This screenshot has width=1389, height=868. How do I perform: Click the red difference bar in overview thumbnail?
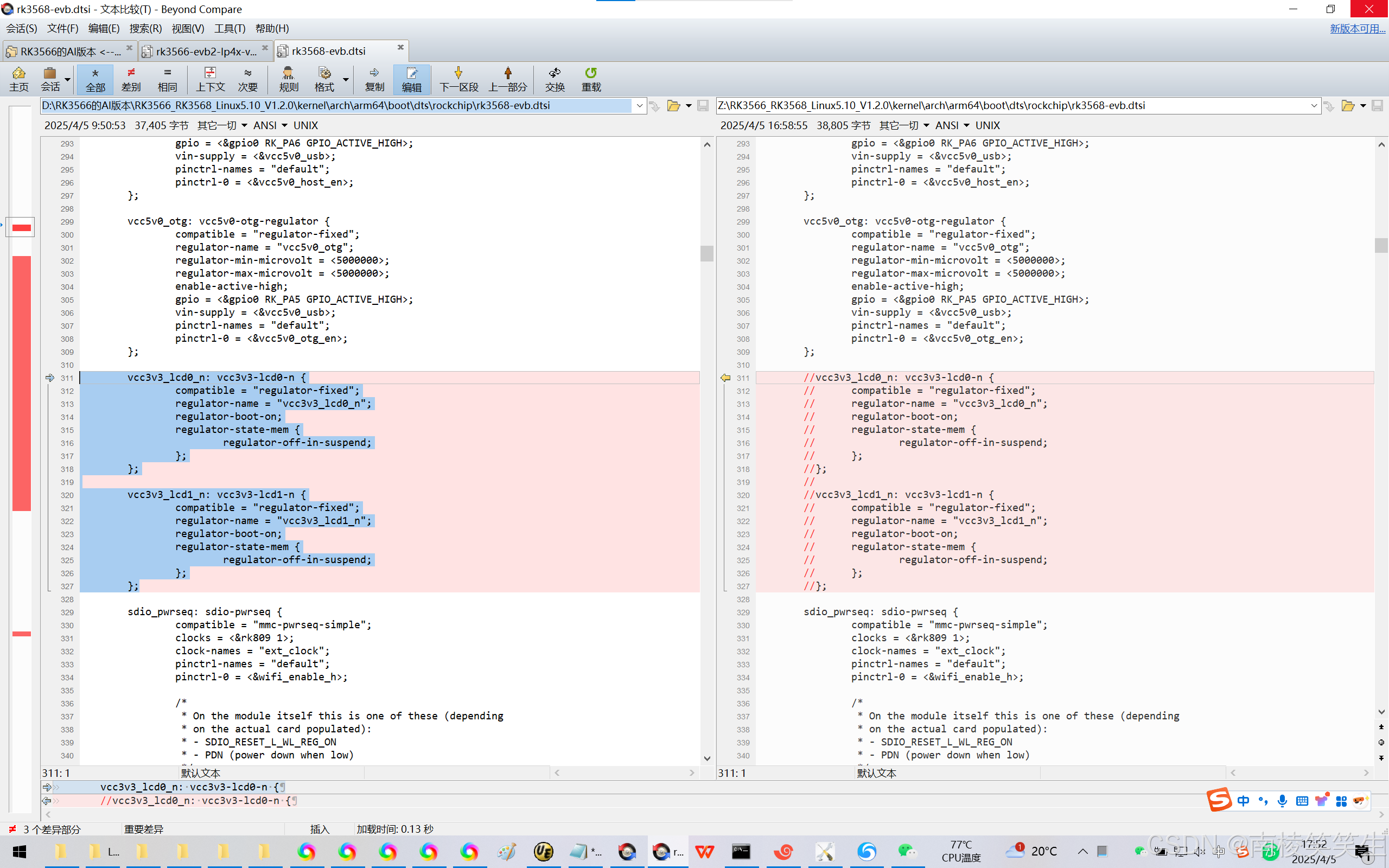pyautogui.click(x=22, y=382)
